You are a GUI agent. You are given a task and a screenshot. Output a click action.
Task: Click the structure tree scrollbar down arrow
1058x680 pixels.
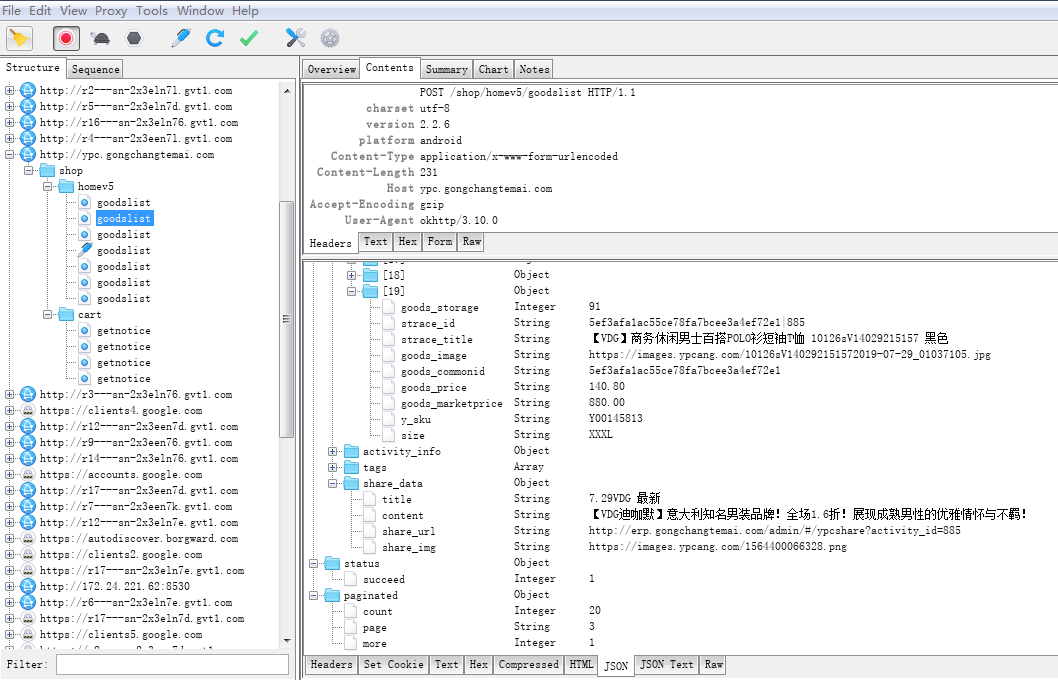point(287,640)
